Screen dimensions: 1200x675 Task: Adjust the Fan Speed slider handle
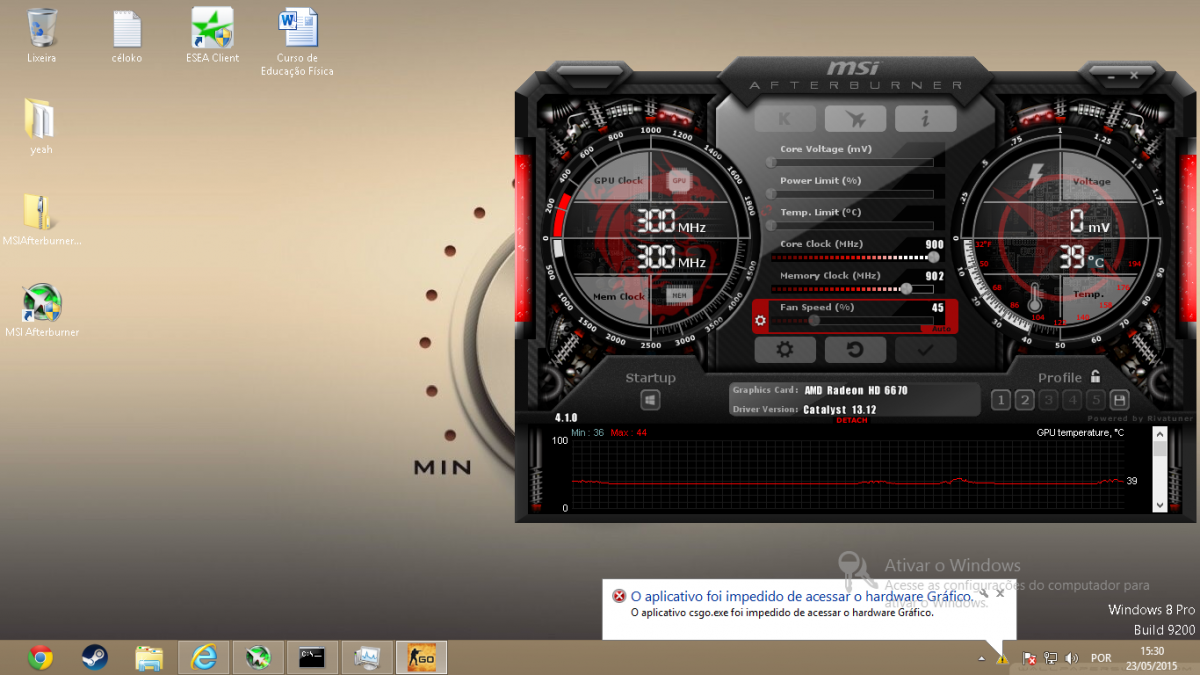[x=814, y=320]
